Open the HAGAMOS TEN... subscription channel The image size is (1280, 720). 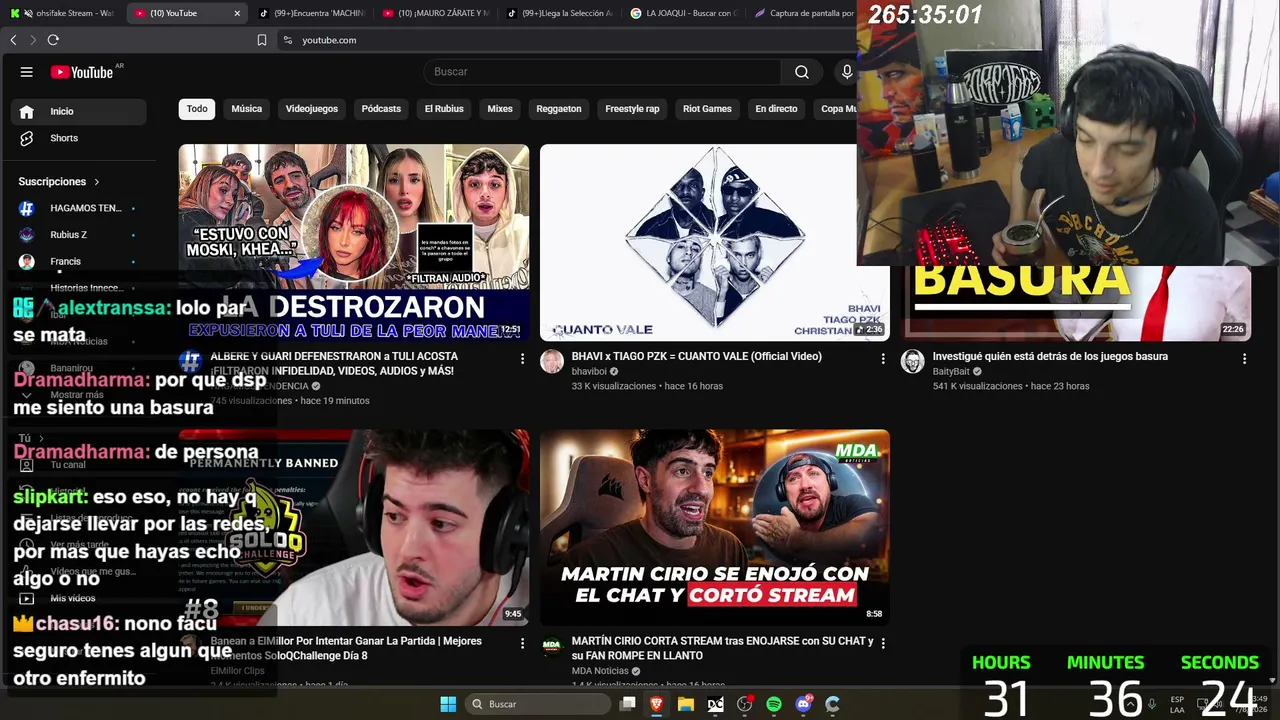pos(79,208)
